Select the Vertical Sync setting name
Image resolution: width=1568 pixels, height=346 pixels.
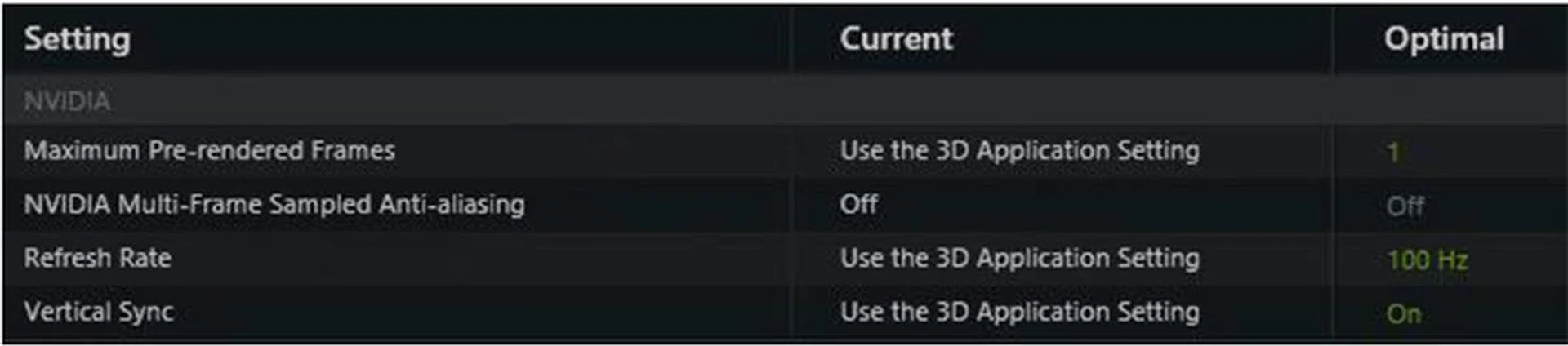click(99, 312)
